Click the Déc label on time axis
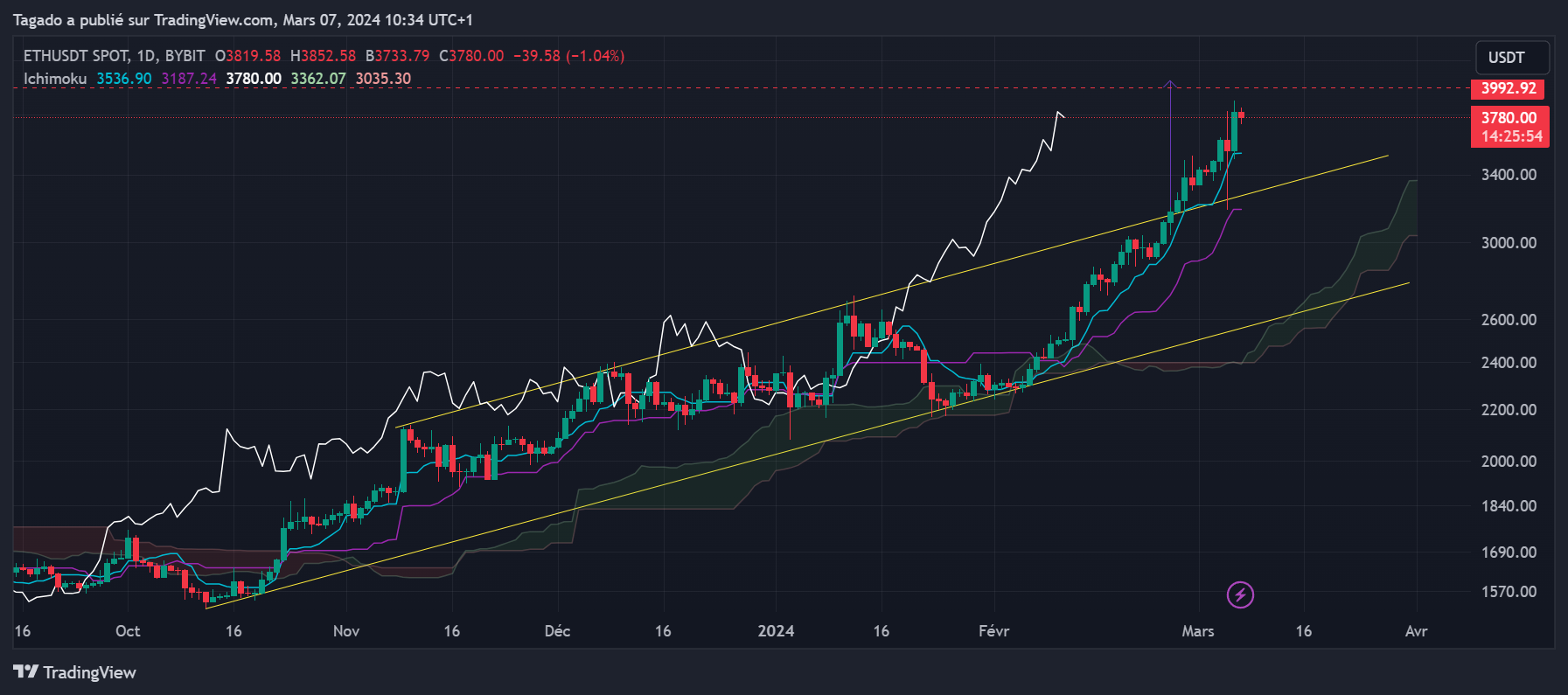 (x=557, y=631)
